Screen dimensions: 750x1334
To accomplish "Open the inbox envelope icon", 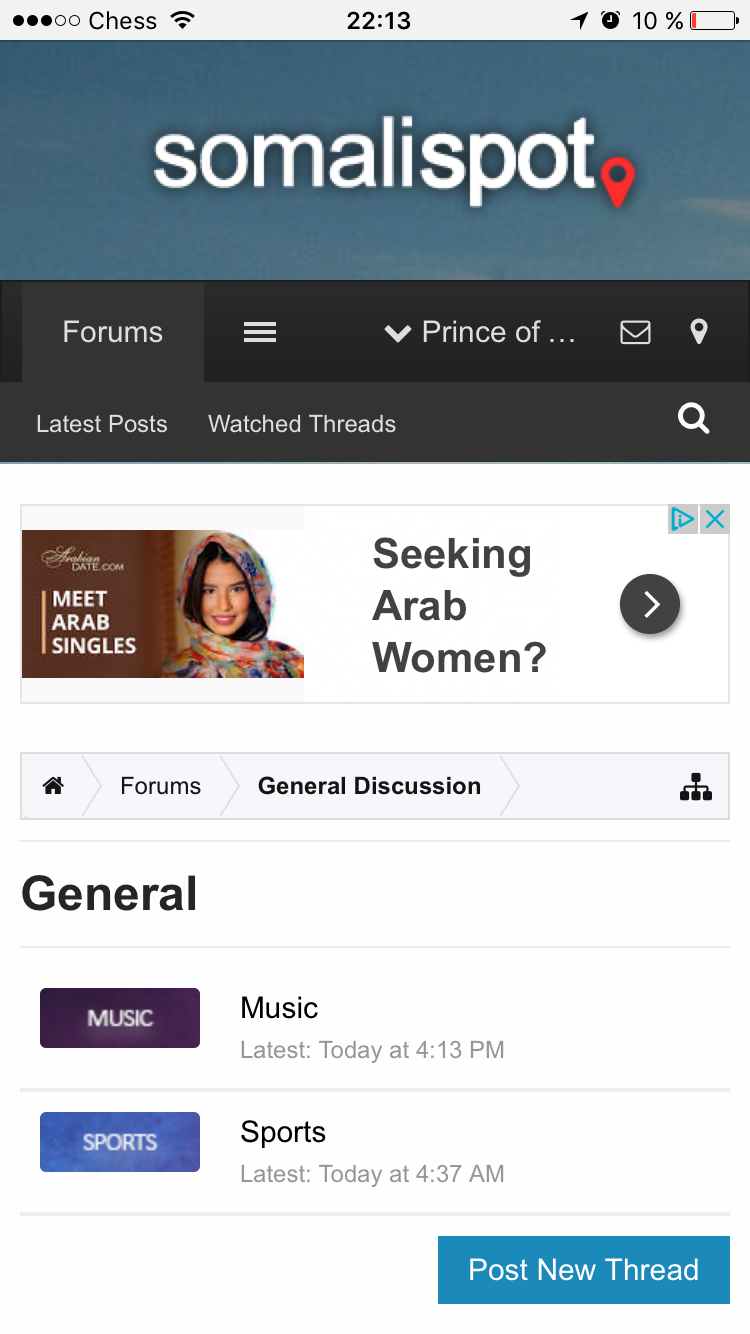I will pyautogui.click(x=635, y=332).
